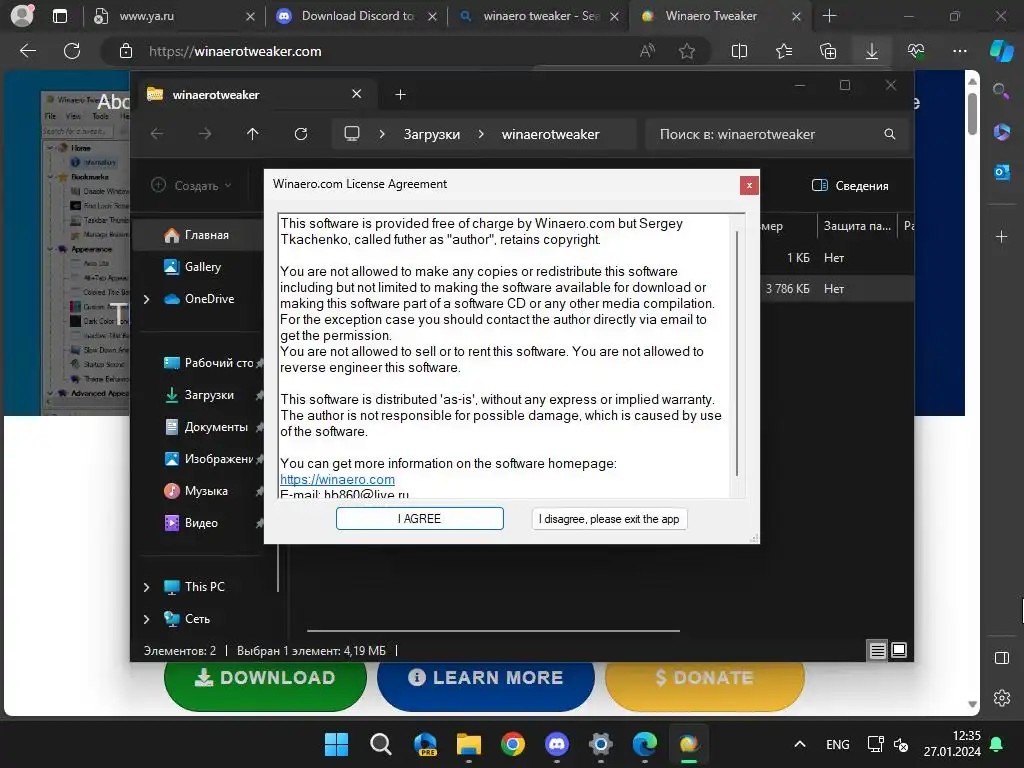
Task: Click the Edge address bar URL
Action: click(235, 52)
